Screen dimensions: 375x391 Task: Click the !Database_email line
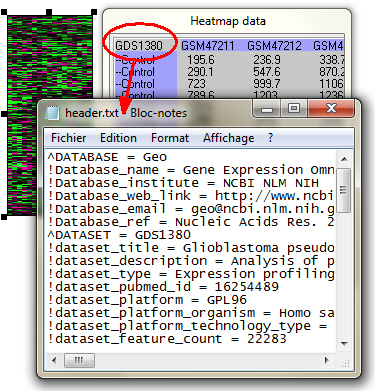(191, 209)
